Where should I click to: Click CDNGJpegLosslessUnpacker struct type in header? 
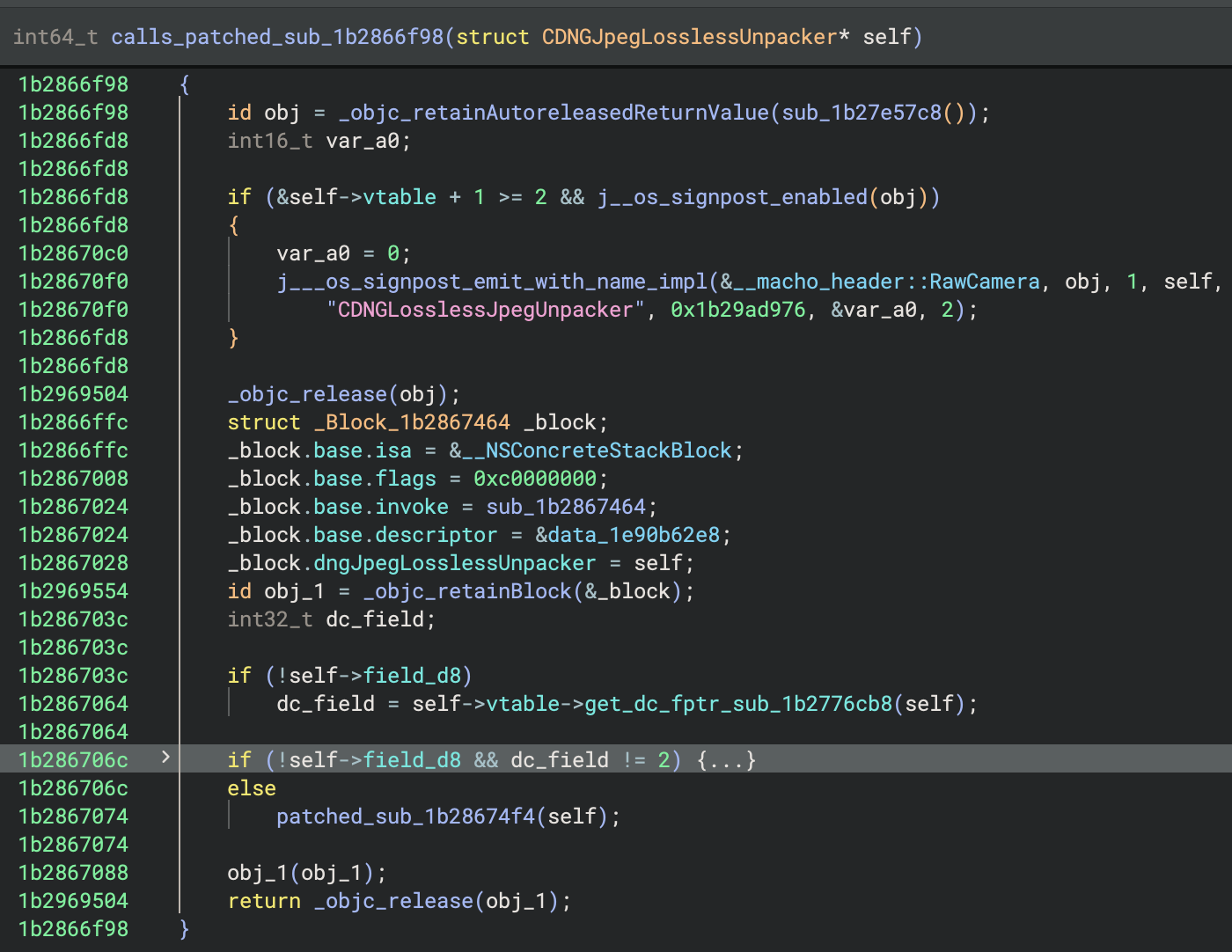[689, 37]
